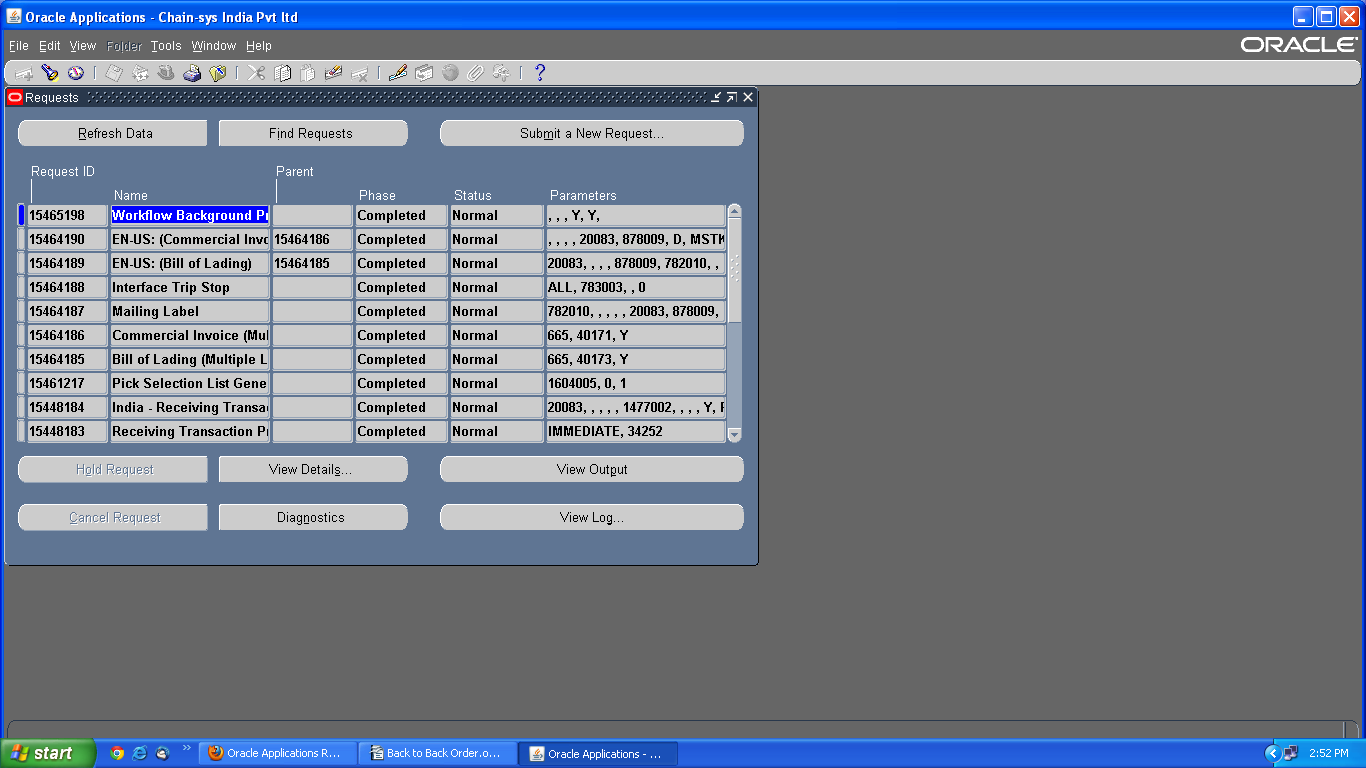
Task: Click the Attachments paperclip toolbar icon
Action: pos(476,73)
